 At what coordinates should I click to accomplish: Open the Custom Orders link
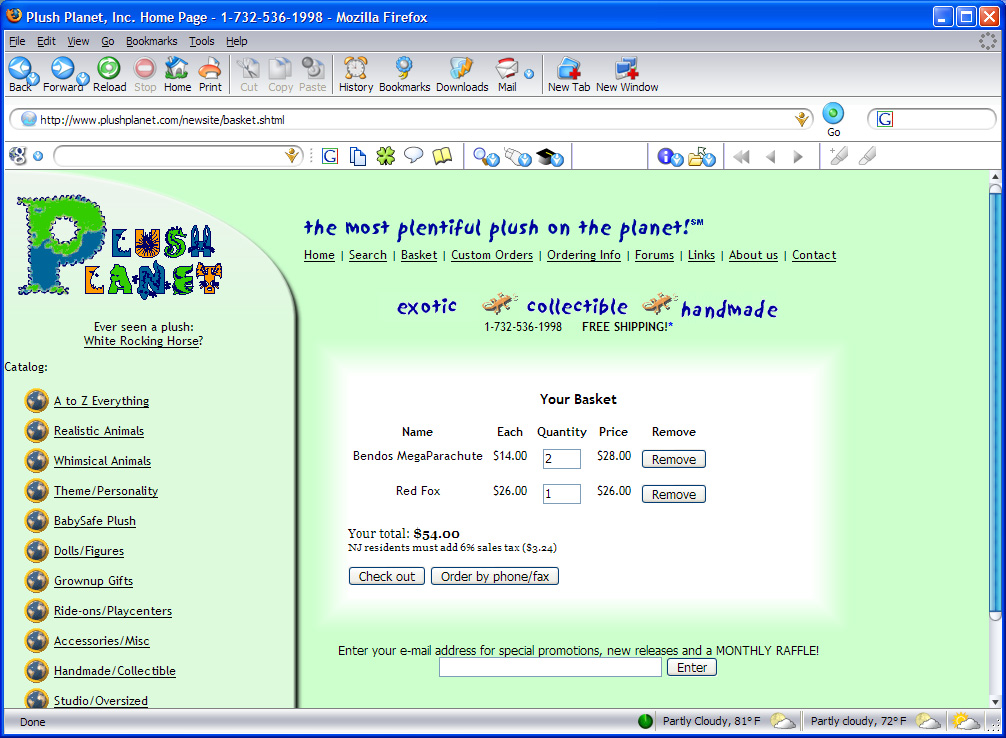492,255
